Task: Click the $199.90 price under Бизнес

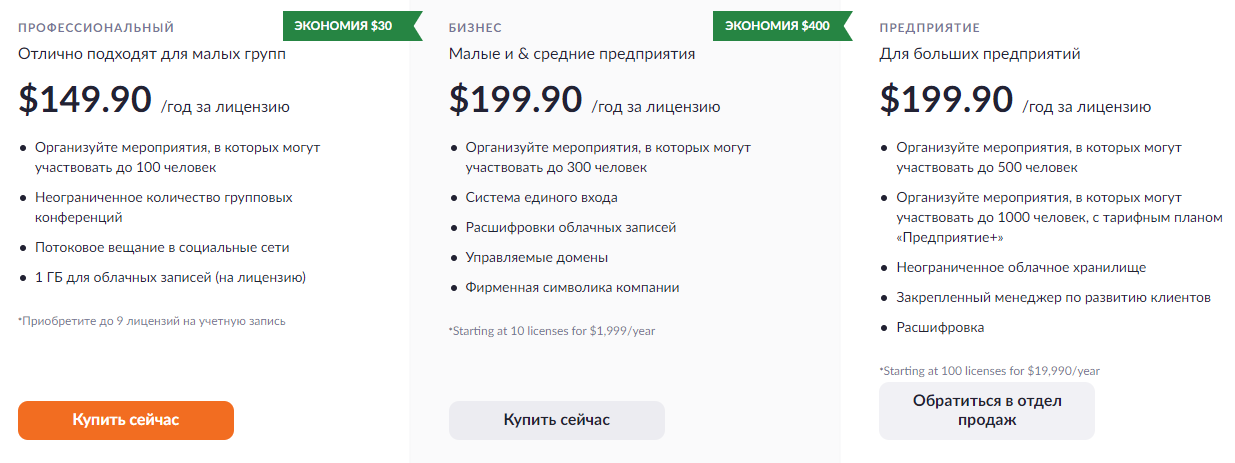Action: pos(516,99)
